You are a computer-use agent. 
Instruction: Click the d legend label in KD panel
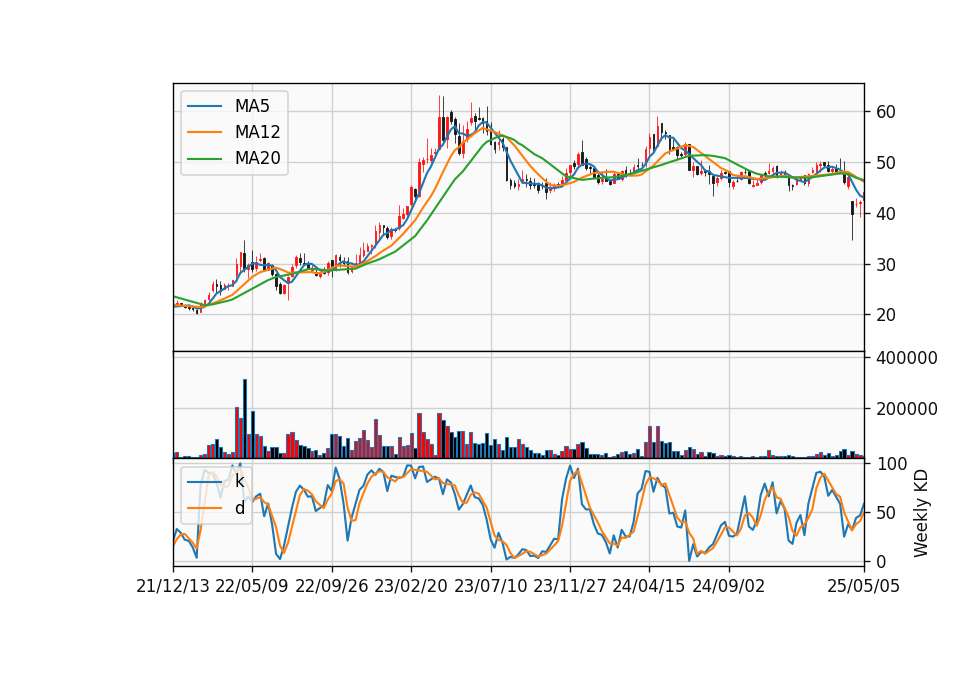240,508
